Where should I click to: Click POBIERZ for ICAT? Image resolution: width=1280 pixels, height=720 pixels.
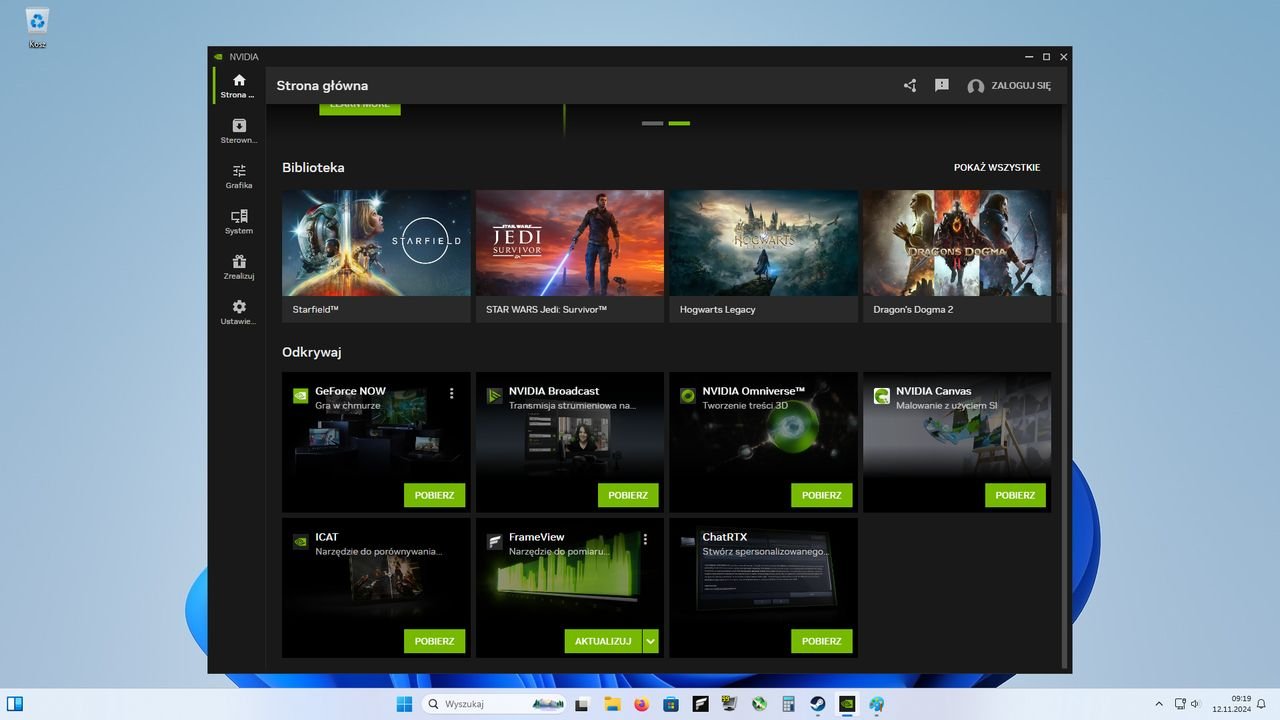[434, 641]
